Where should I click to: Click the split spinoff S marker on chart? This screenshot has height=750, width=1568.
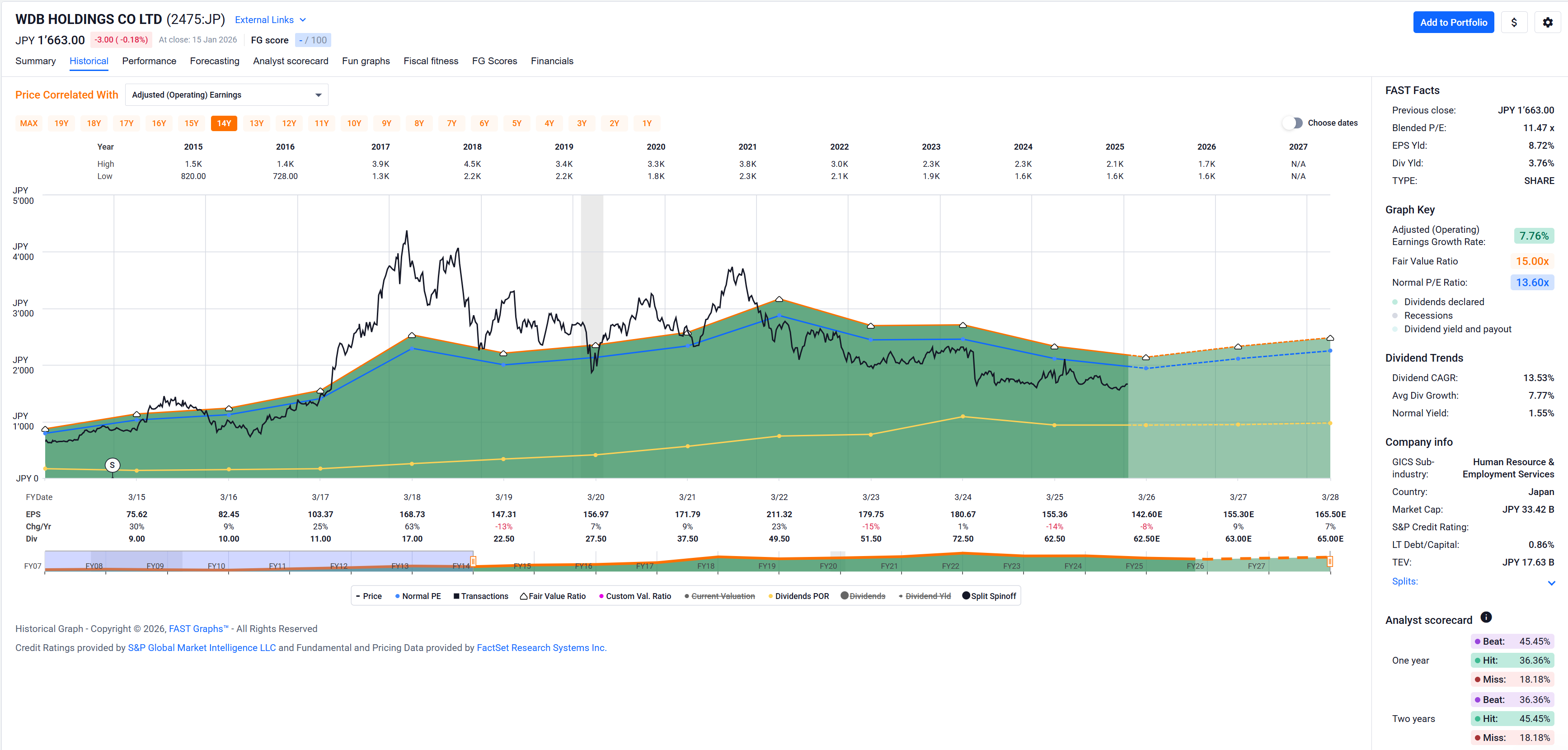[112, 465]
